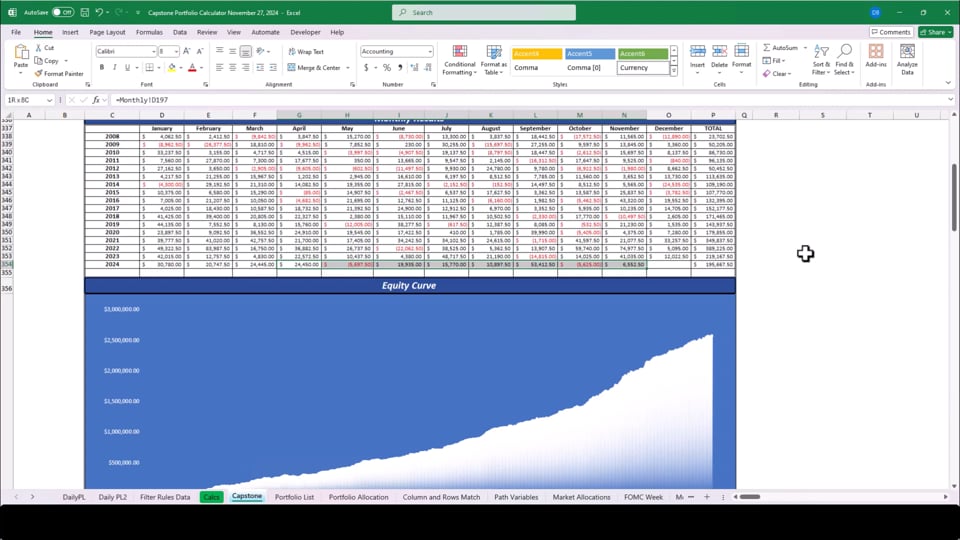This screenshot has height=540, width=960.
Task: Toggle Wrap Text
Action: 306,52
